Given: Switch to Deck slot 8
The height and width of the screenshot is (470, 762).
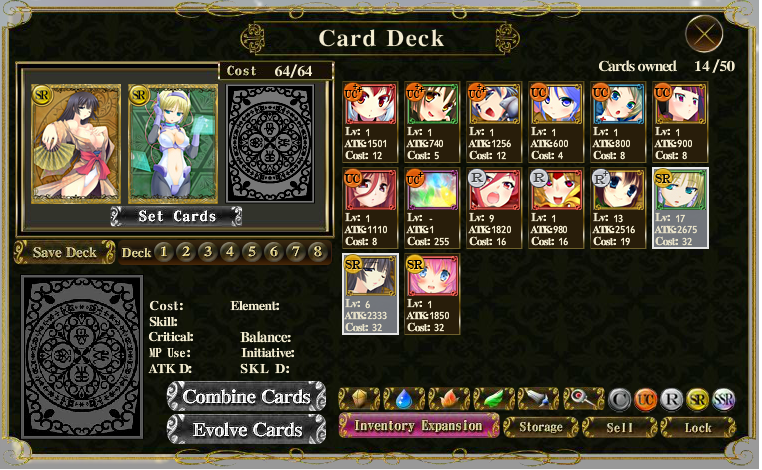Looking at the screenshot, I should coord(318,252).
